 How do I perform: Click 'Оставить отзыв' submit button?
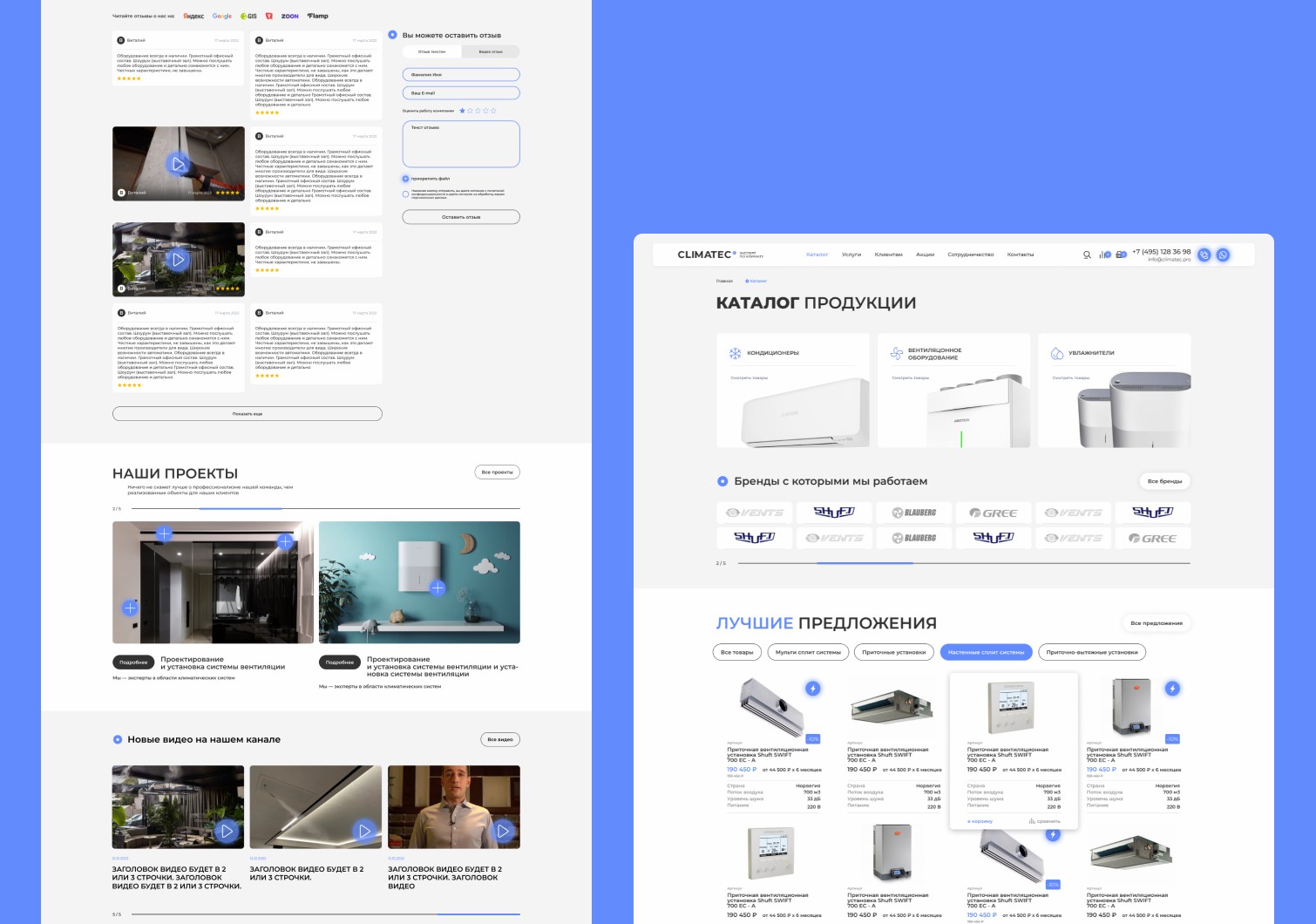coord(460,217)
